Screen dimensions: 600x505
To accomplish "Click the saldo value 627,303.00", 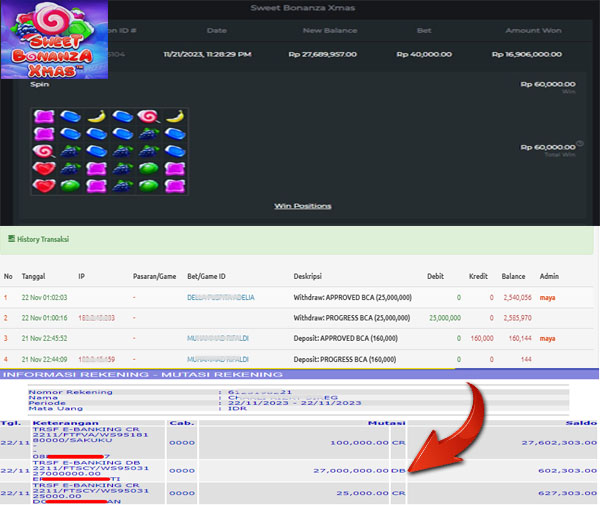I will coord(567,493).
